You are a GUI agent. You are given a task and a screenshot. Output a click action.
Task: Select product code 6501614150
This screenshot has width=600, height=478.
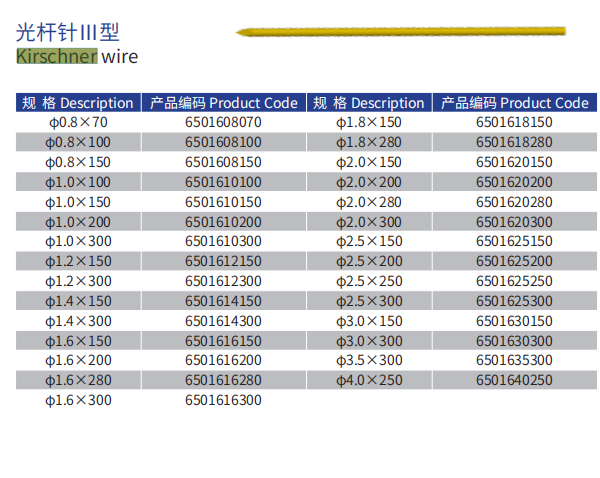[223, 301]
